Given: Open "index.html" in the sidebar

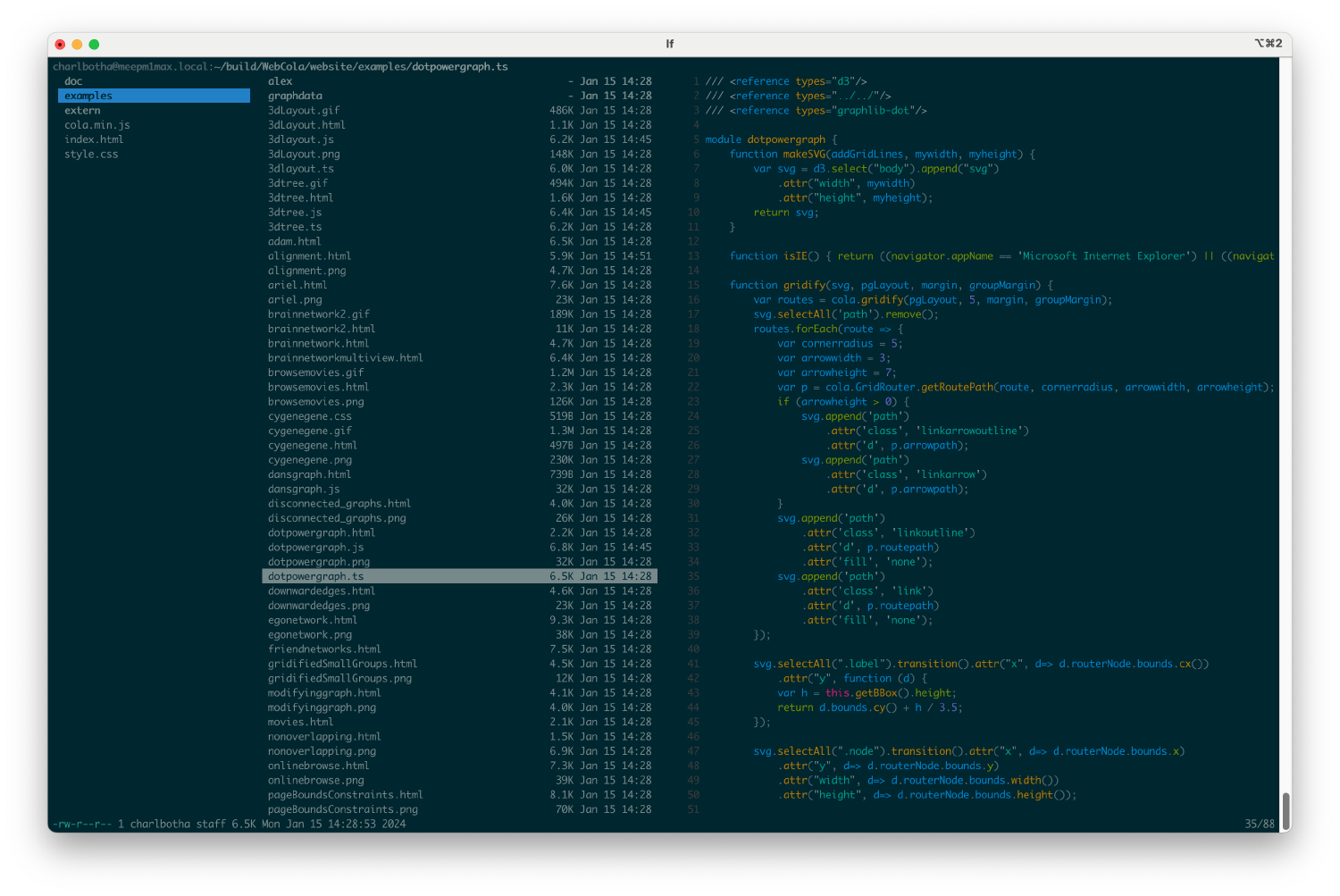Looking at the screenshot, I should (93, 139).
